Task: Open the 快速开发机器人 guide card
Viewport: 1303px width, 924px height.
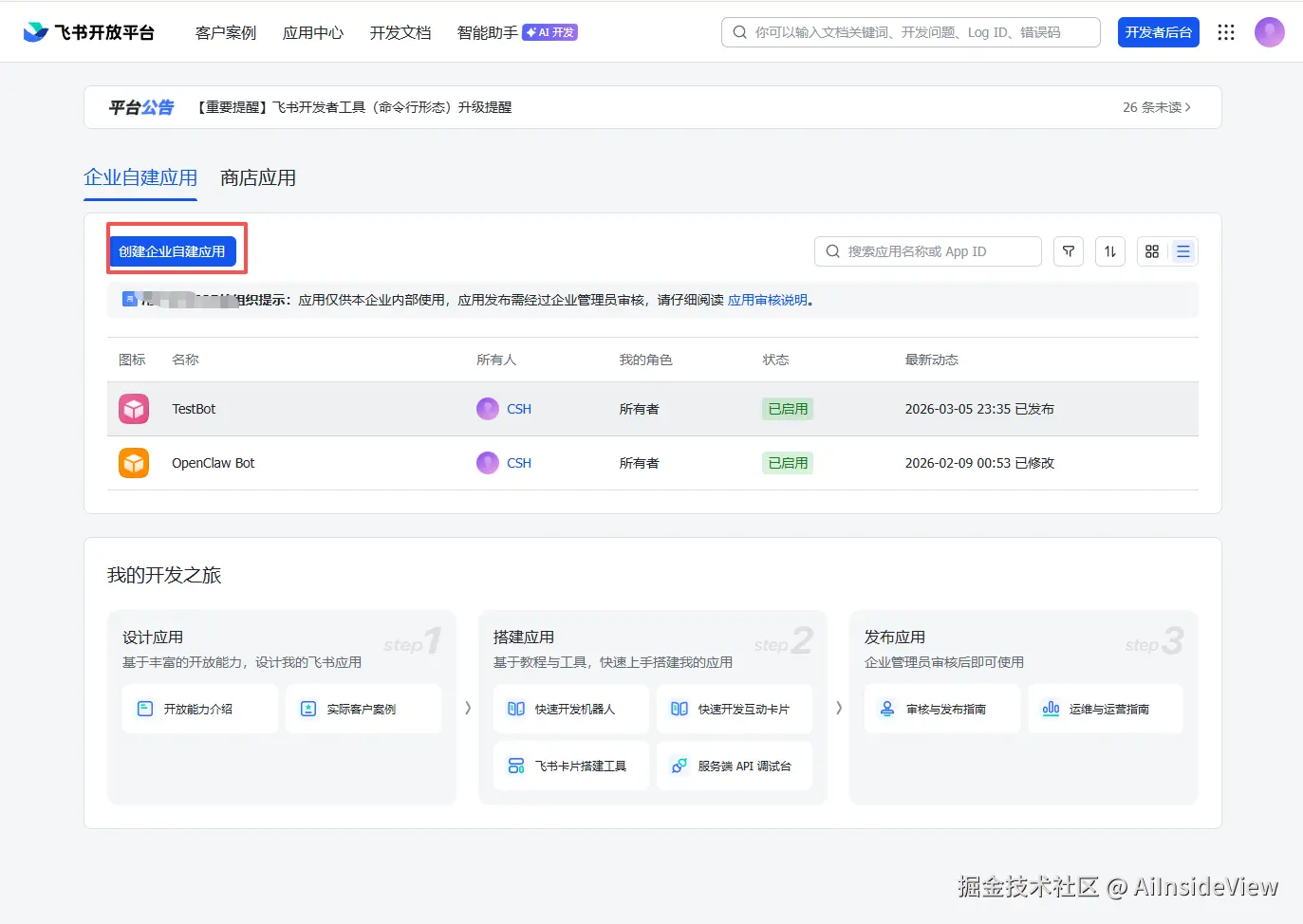Action: [571, 709]
